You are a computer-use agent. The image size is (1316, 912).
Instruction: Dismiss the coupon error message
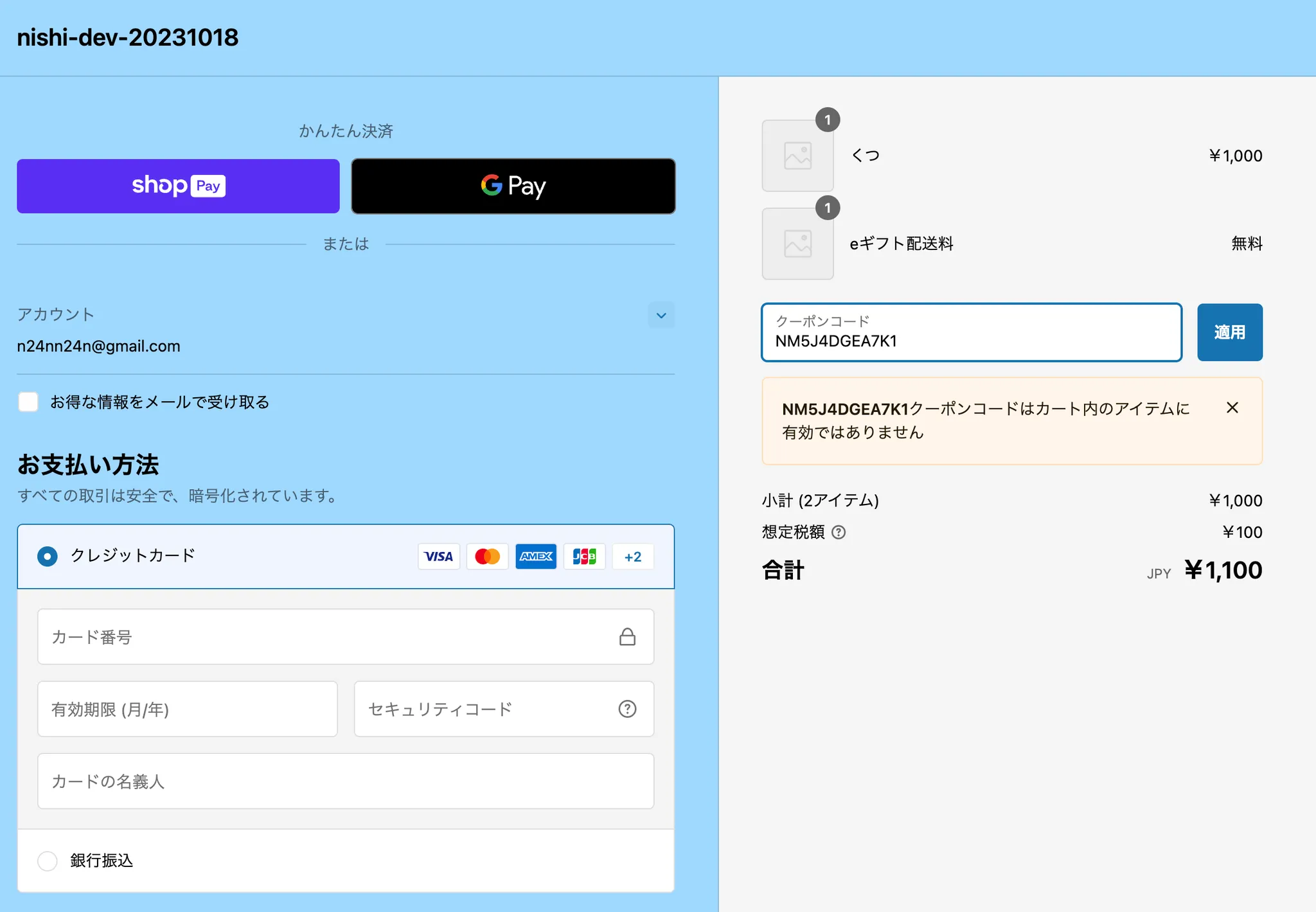point(1232,408)
